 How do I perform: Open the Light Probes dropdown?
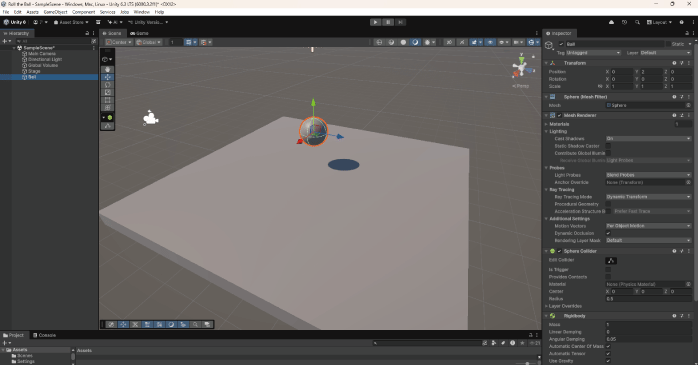coord(648,175)
